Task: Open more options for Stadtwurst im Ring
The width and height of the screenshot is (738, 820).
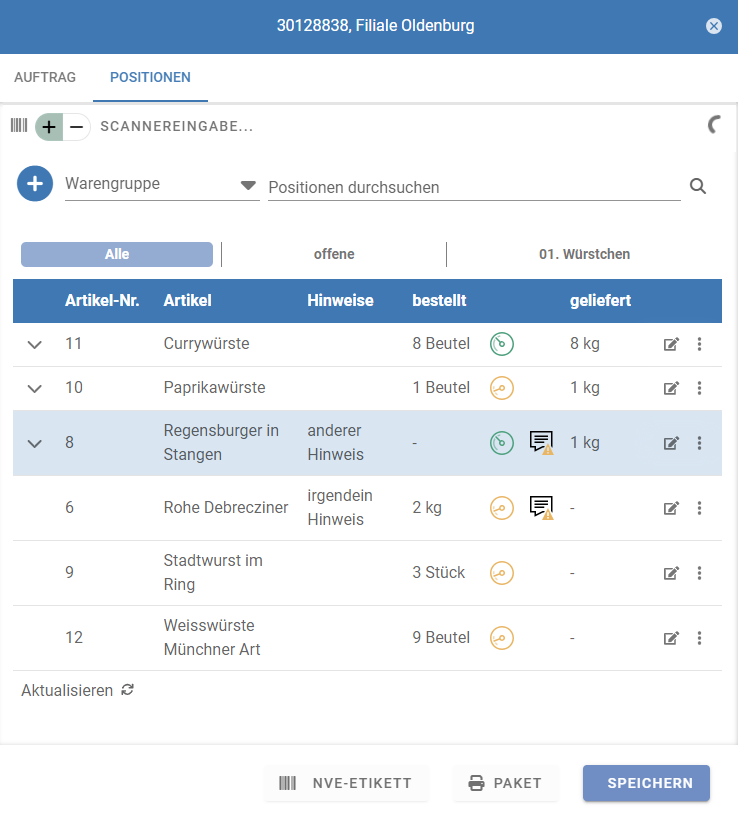Action: click(699, 573)
